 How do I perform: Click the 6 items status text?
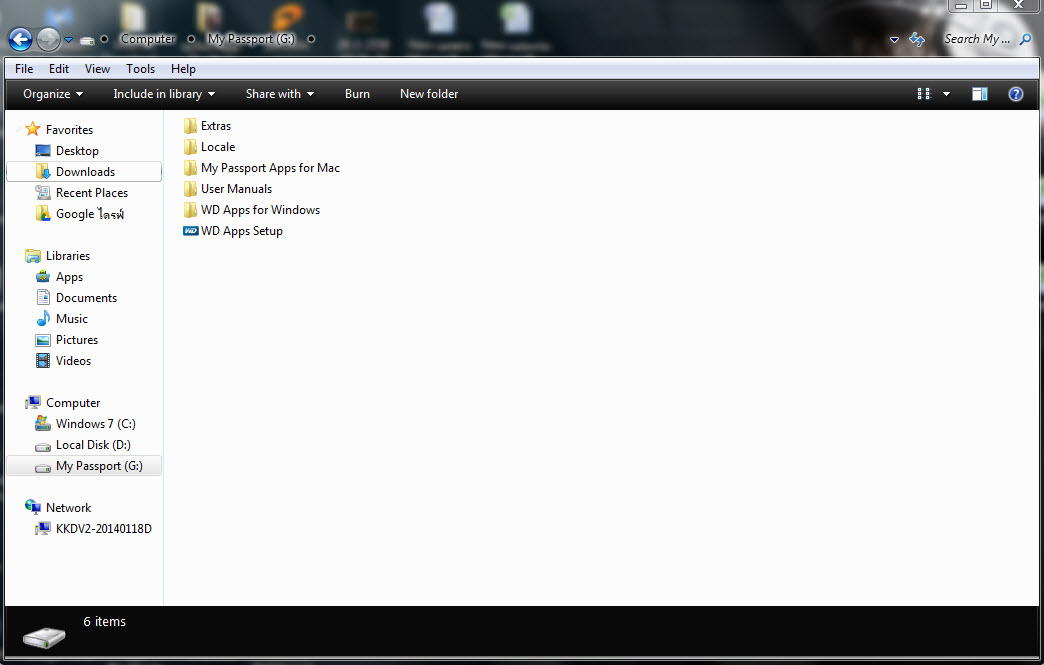(x=105, y=621)
